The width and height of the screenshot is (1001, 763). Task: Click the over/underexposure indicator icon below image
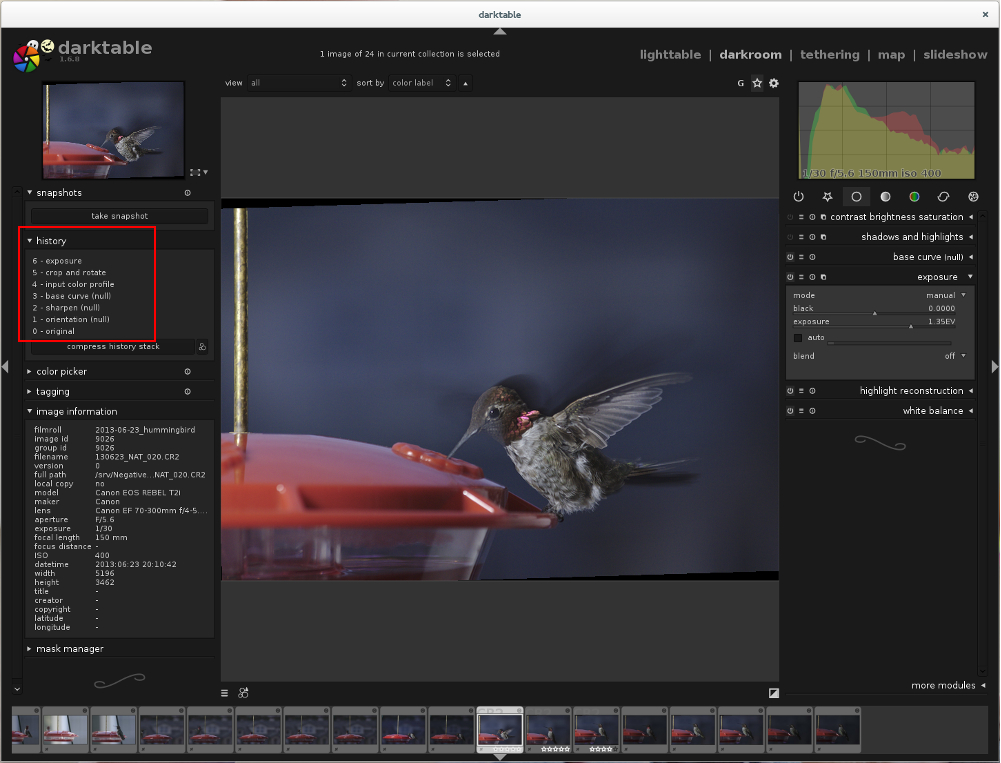tap(773, 692)
